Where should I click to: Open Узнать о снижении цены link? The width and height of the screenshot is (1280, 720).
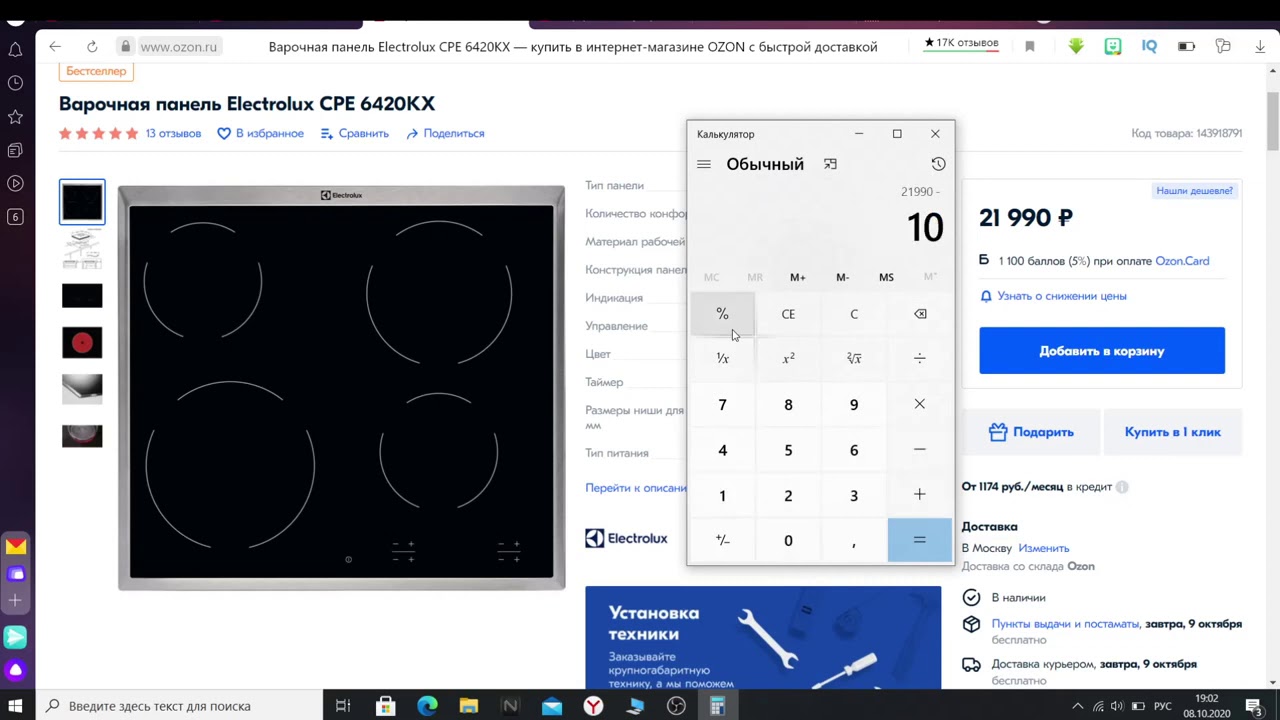coord(1053,296)
